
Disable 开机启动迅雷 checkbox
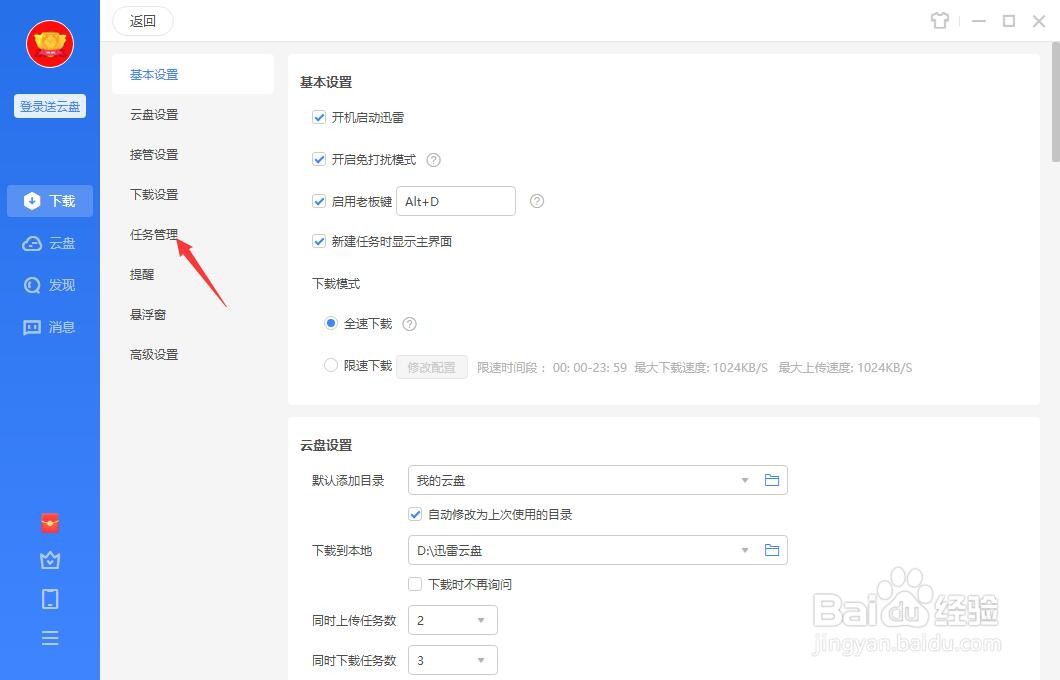(x=319, y=117)
